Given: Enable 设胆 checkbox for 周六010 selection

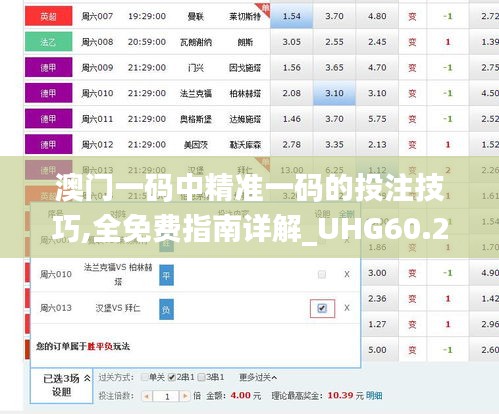Looking at the screenshot, I should click(322, 274).
